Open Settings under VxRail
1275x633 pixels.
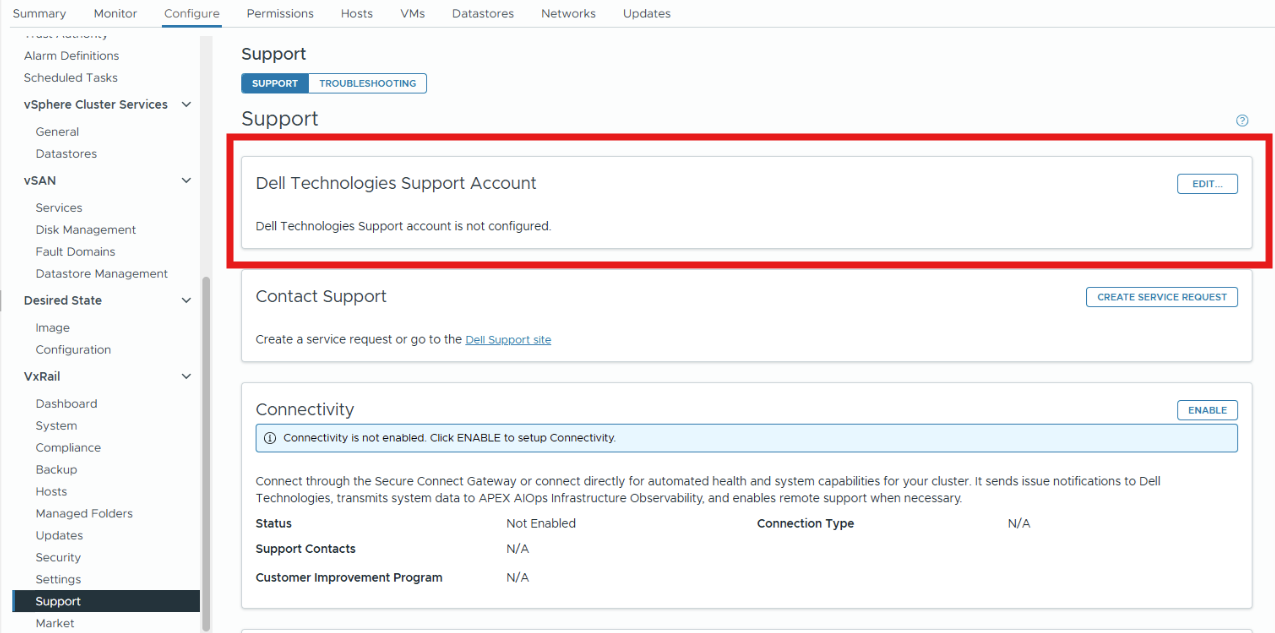click(58, 580)
